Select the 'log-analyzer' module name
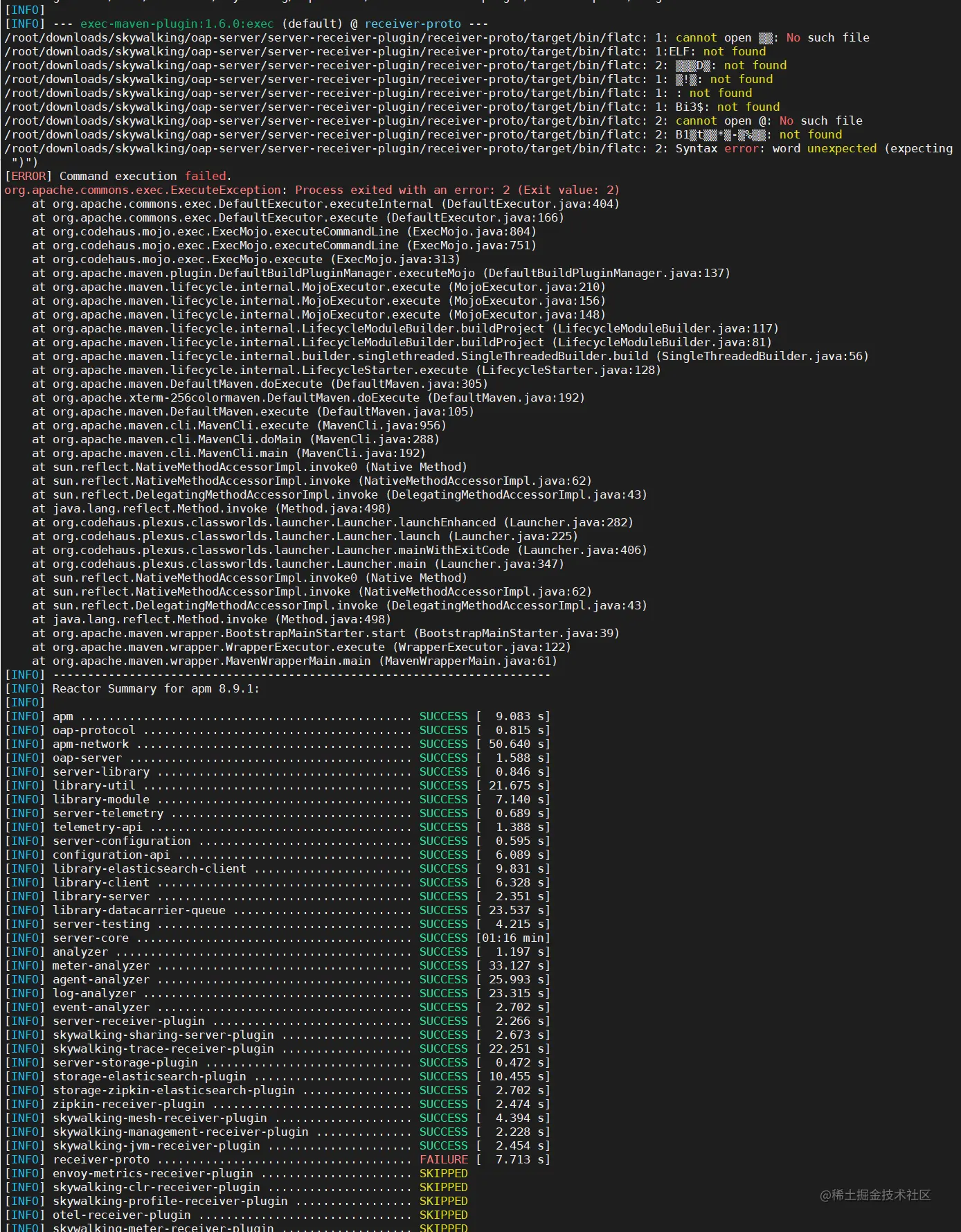The image size is (961, 1232). pos(94,993)
